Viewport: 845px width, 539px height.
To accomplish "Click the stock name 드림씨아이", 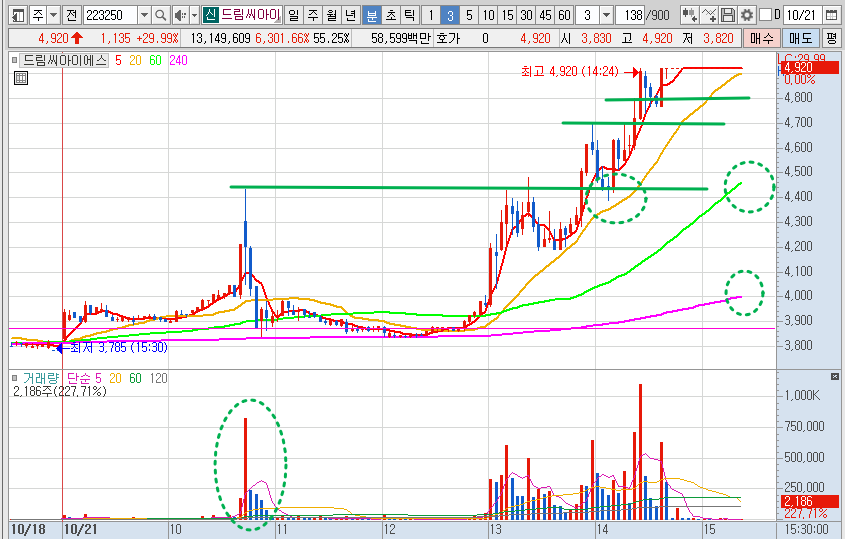I will coord(250,15).
